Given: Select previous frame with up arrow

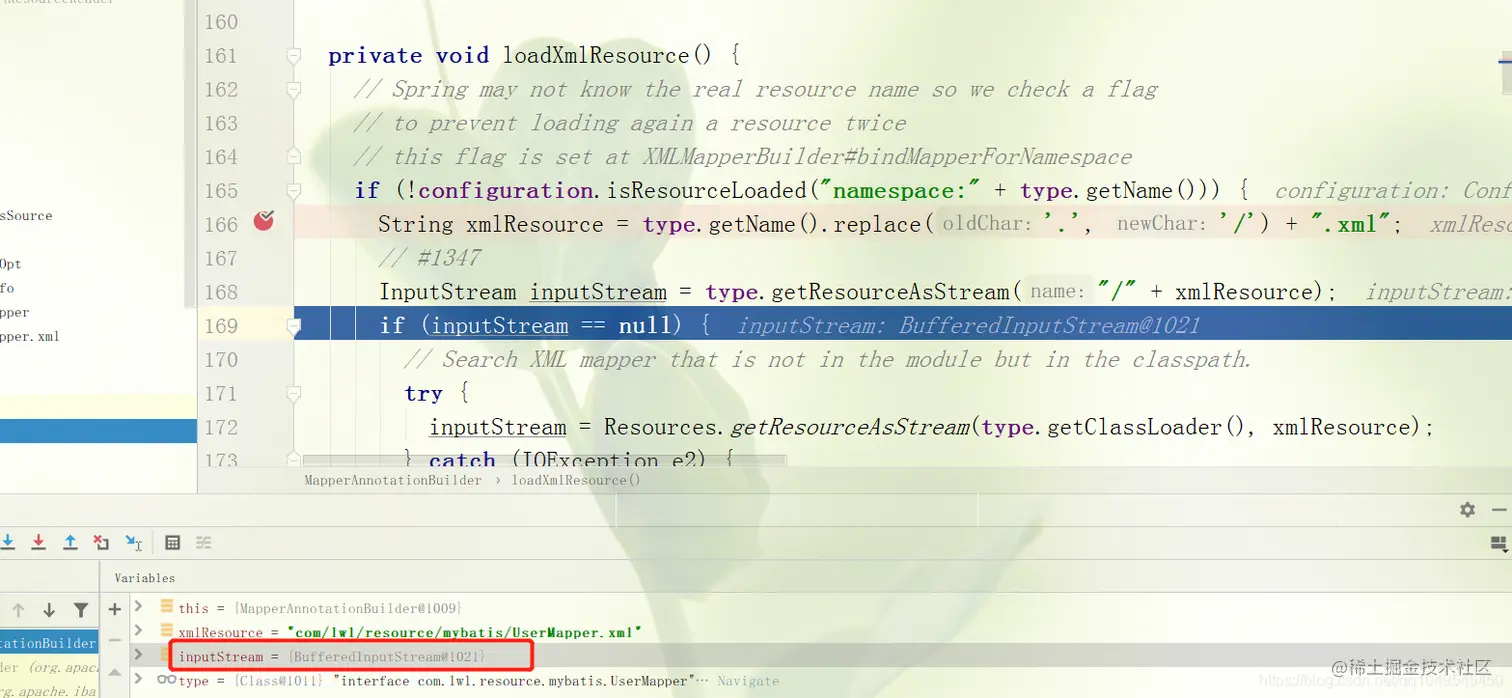Looking at the screenshot, I should tap(17, 610).
